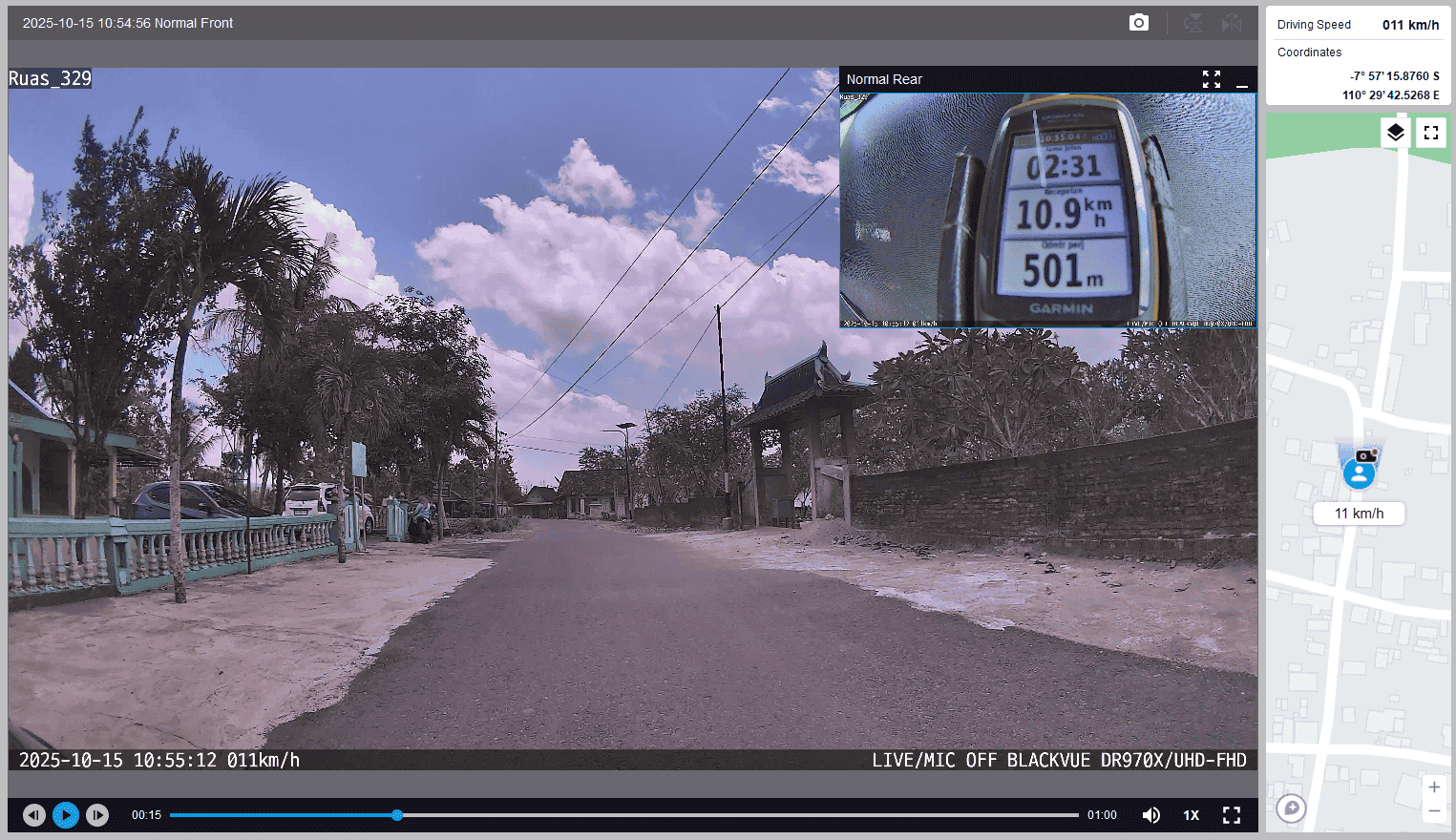Change the 1X playback speed
1456x840 pixels.
[1191, 815]
